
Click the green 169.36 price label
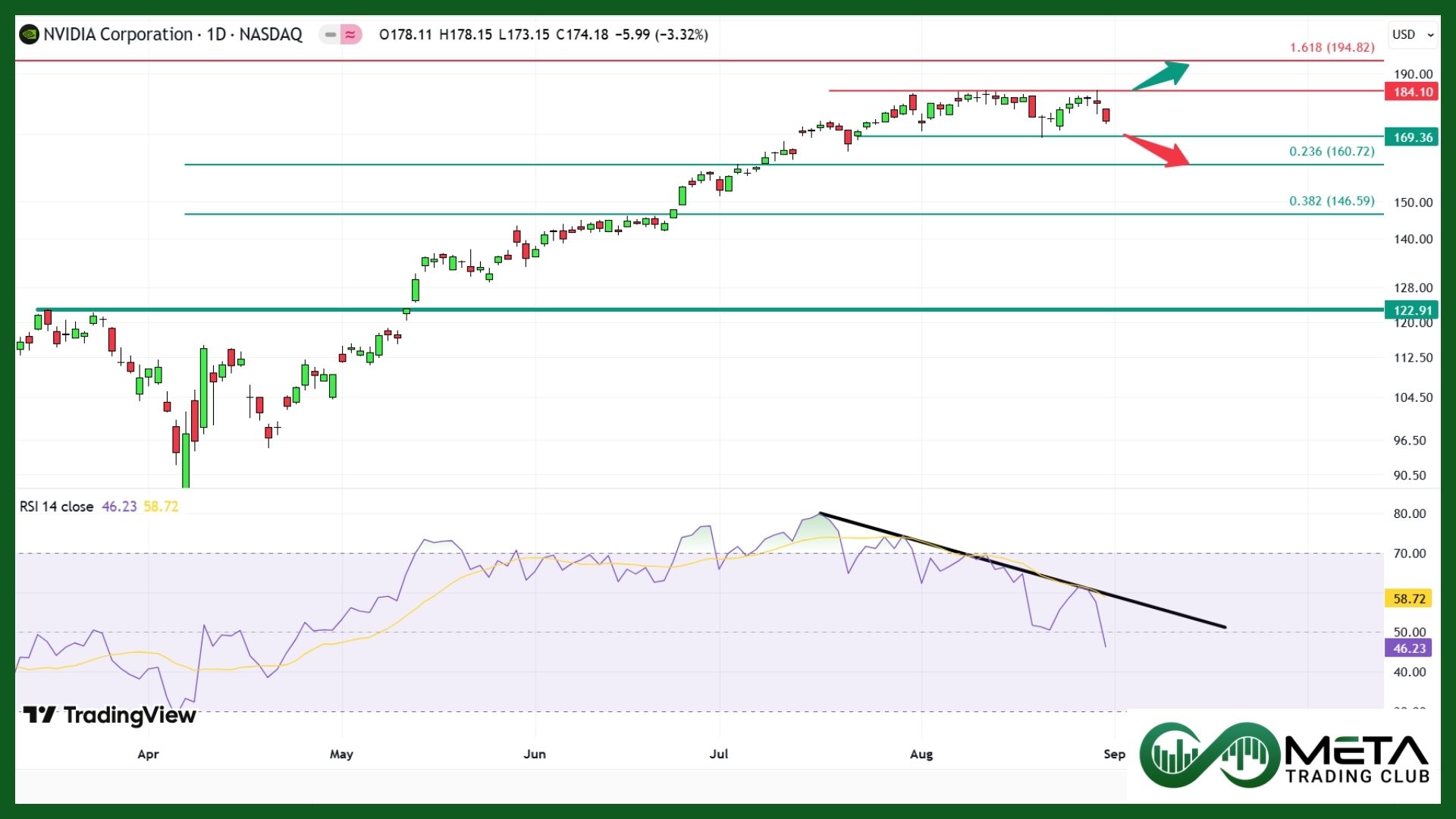(1412, 137)
